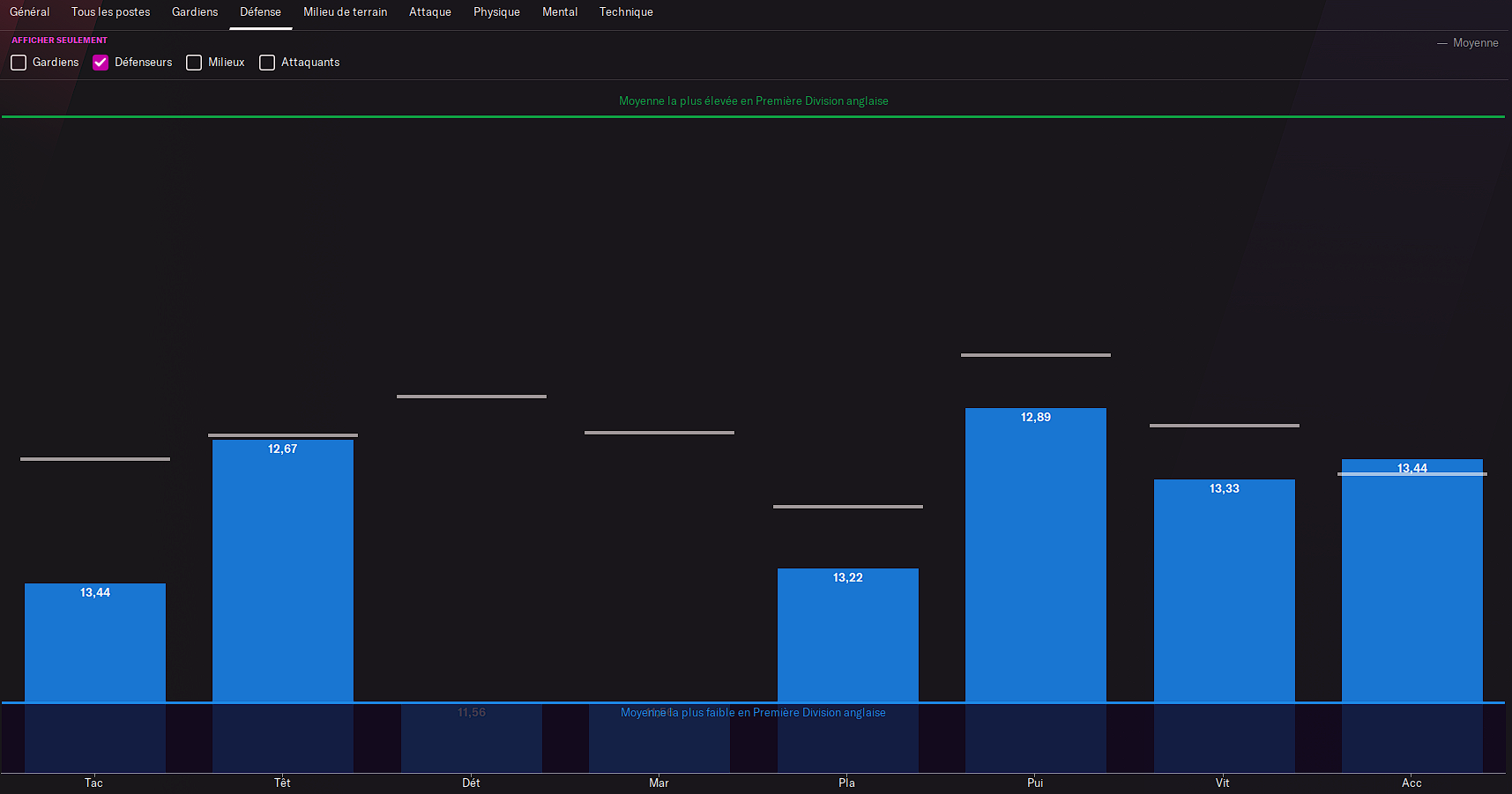Click the Vit axis label
The height and width of the screenshot is (794, 1512).
(1223, 783)
